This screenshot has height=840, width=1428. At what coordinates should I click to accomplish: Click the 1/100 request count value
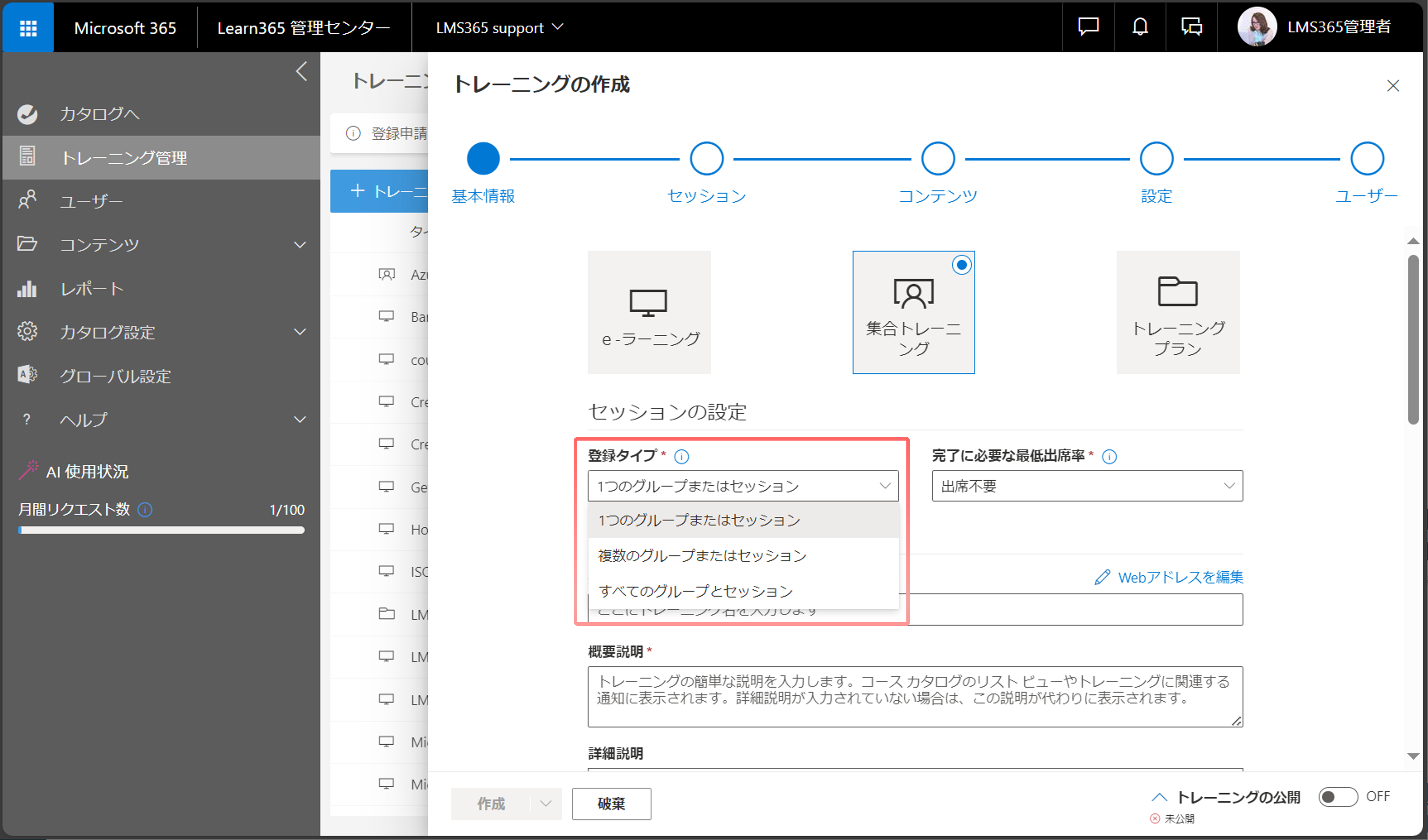point(287,510)
